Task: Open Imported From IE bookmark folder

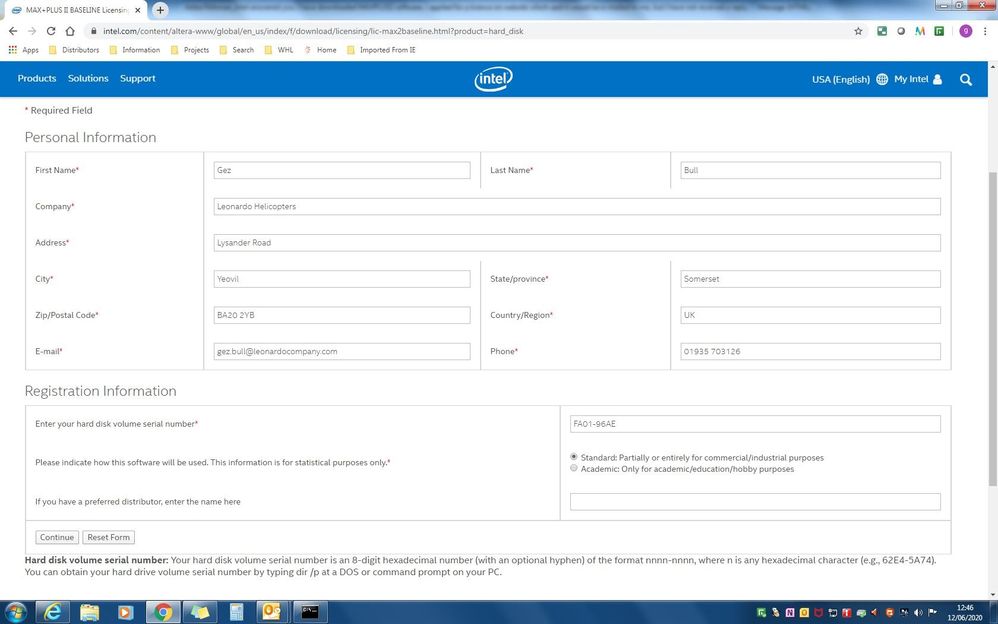Action: 381,50
